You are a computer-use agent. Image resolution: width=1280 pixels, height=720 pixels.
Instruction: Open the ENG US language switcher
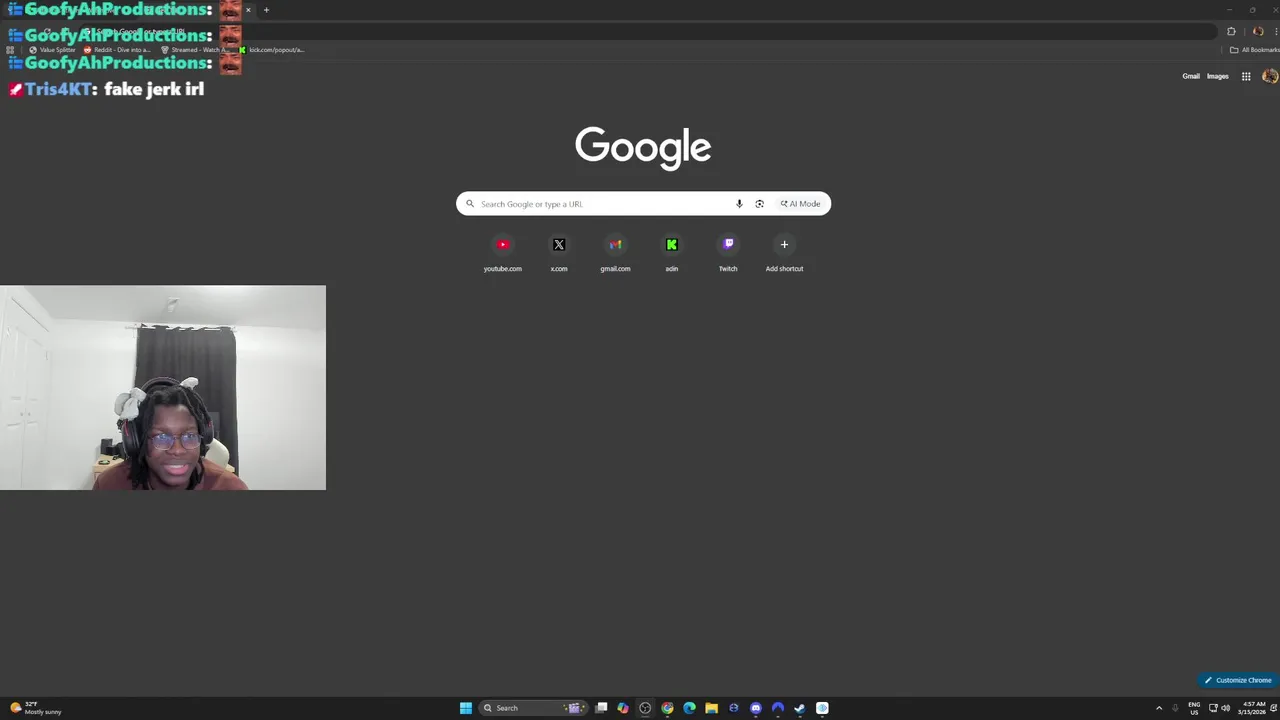[1194, 708]
